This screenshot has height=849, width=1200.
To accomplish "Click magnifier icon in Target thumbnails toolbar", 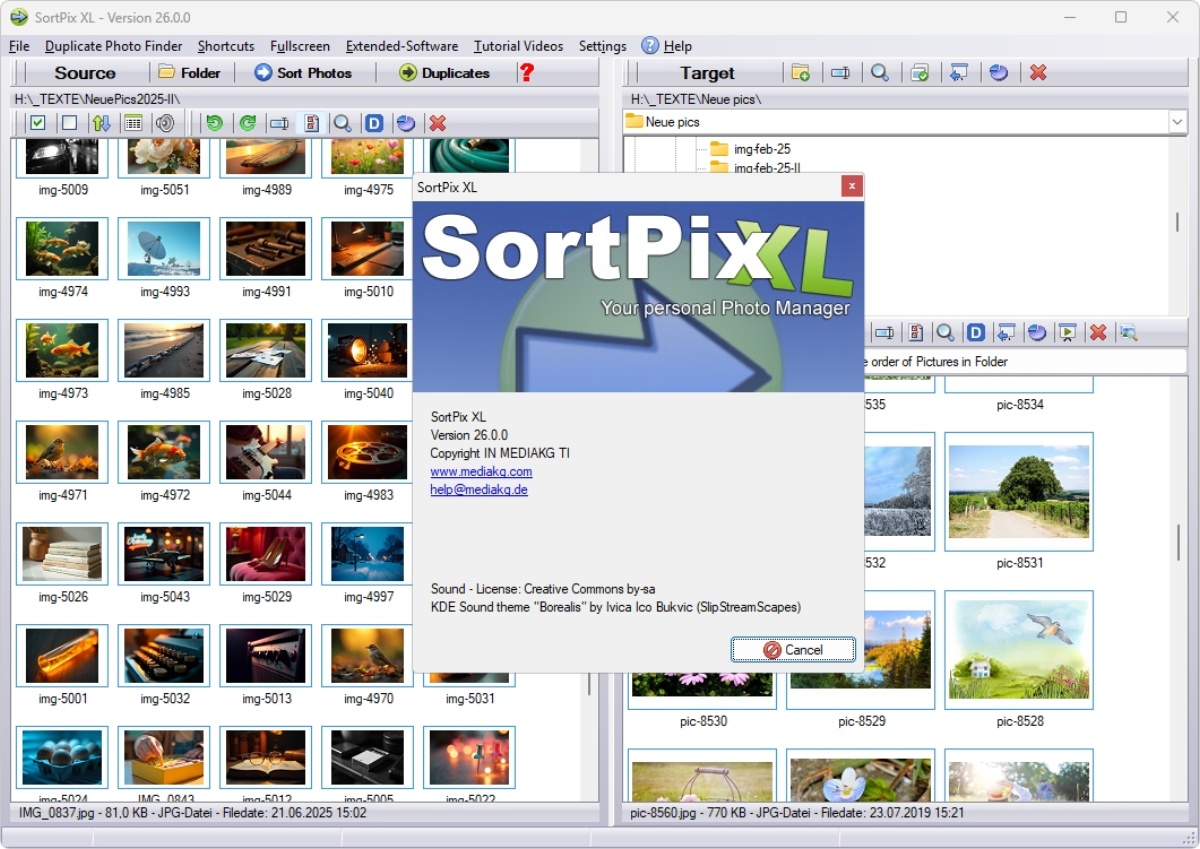I will [x=945, y=332].
